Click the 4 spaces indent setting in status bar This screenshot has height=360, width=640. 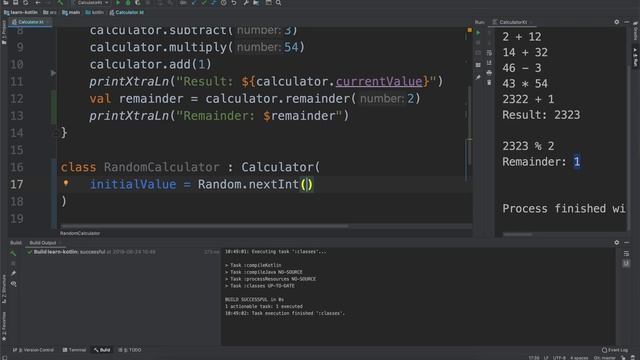click(x=579, y=358)
